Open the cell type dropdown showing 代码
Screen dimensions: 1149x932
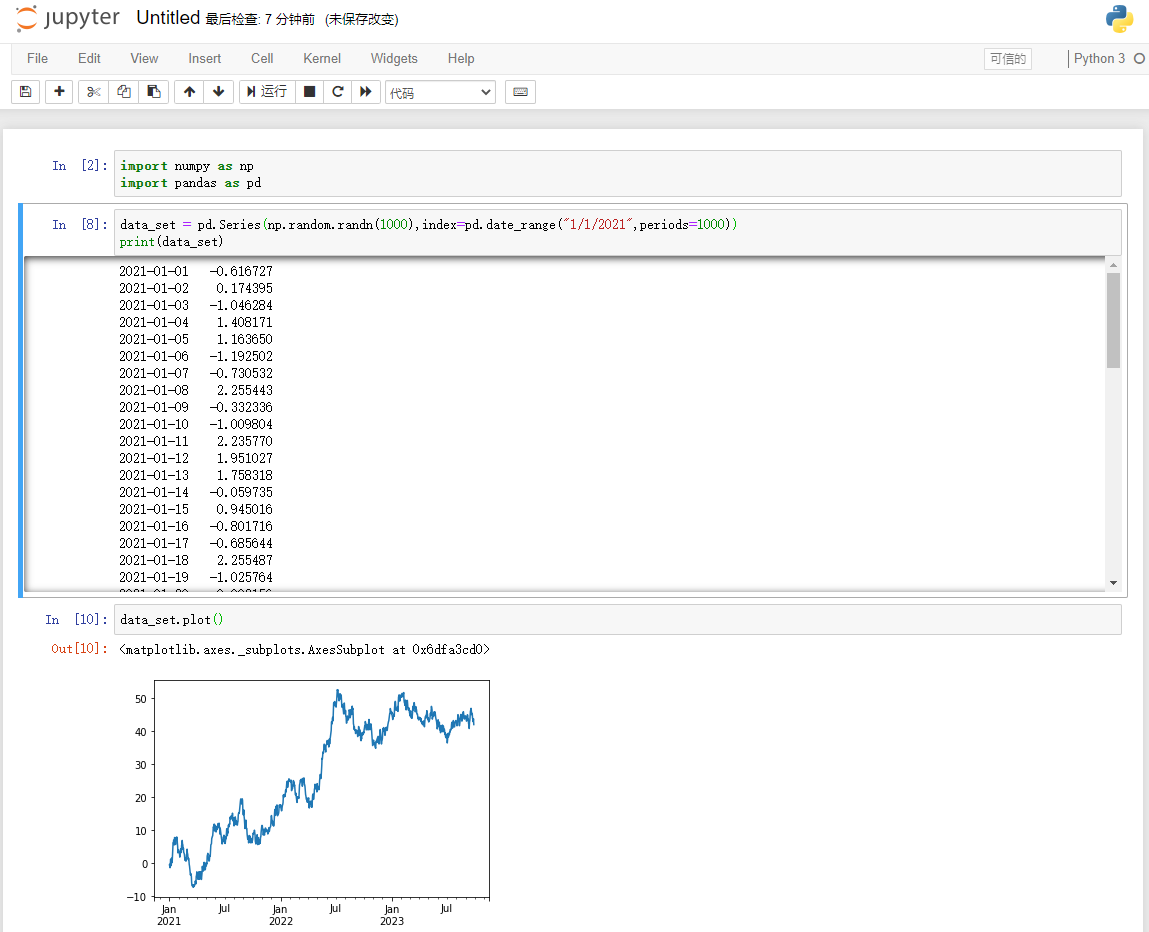440,92
